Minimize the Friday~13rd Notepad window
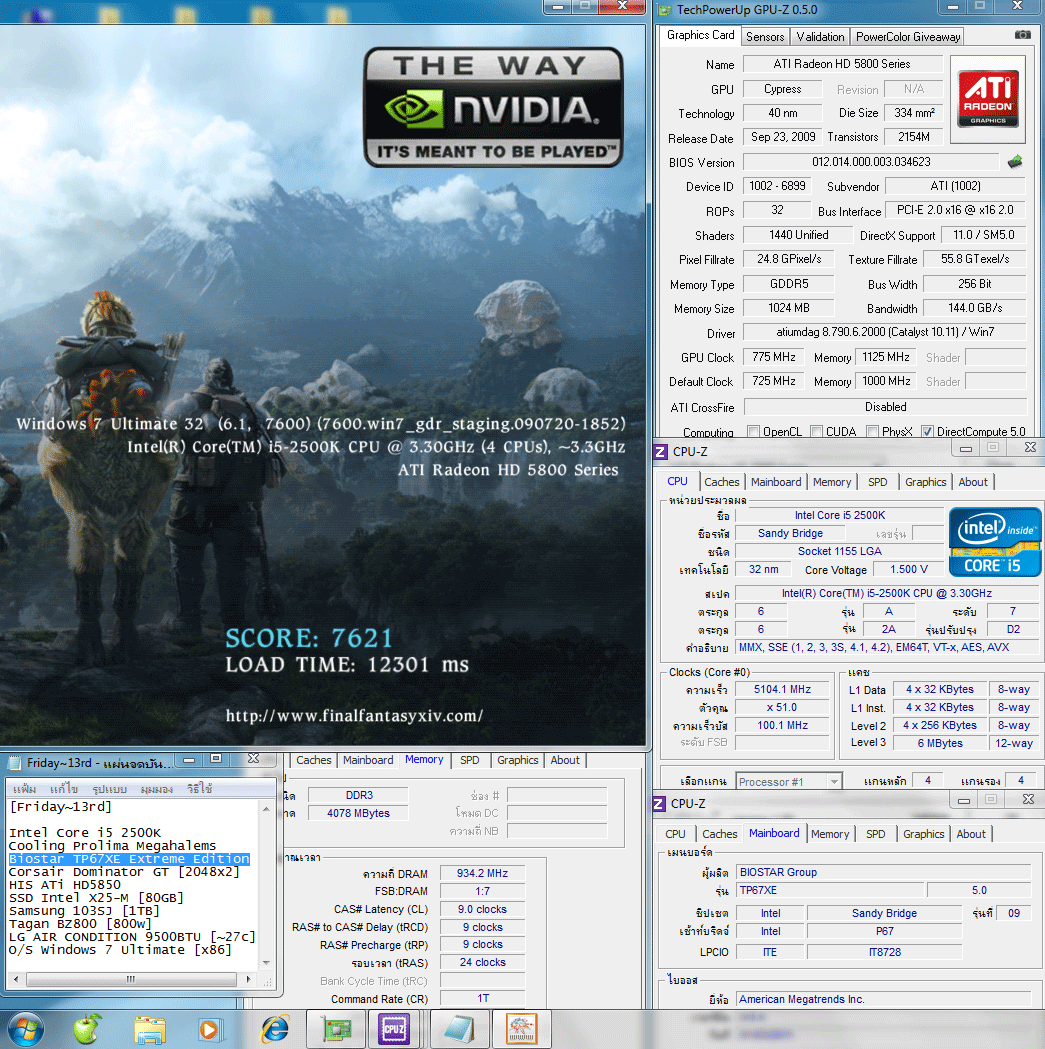1045x1049 pixels. click(189, 760)
